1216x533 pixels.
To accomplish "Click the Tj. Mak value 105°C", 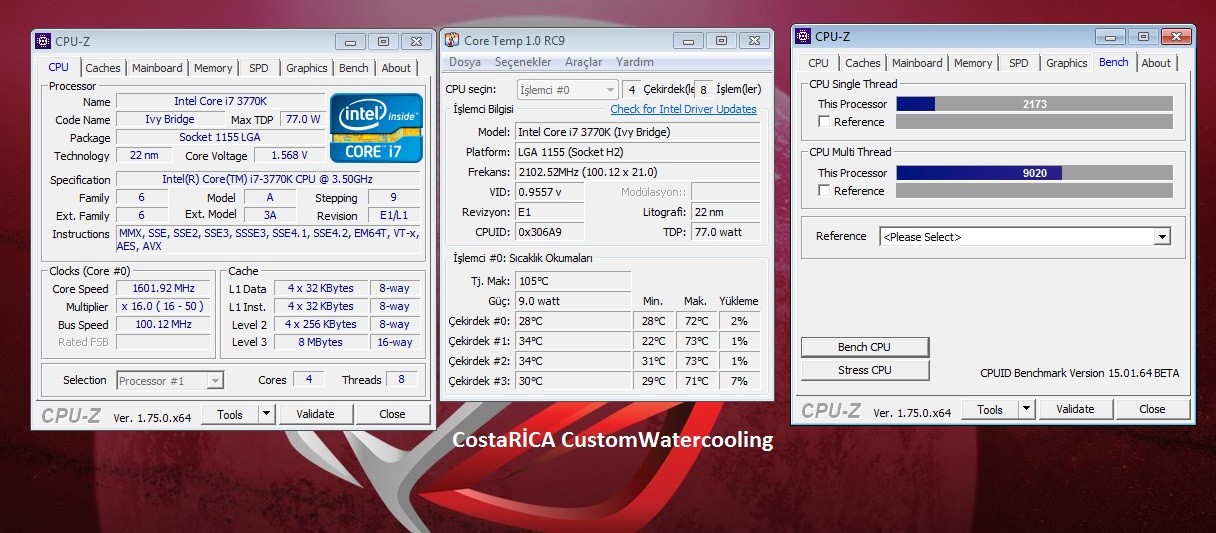I will click(573, 281).
